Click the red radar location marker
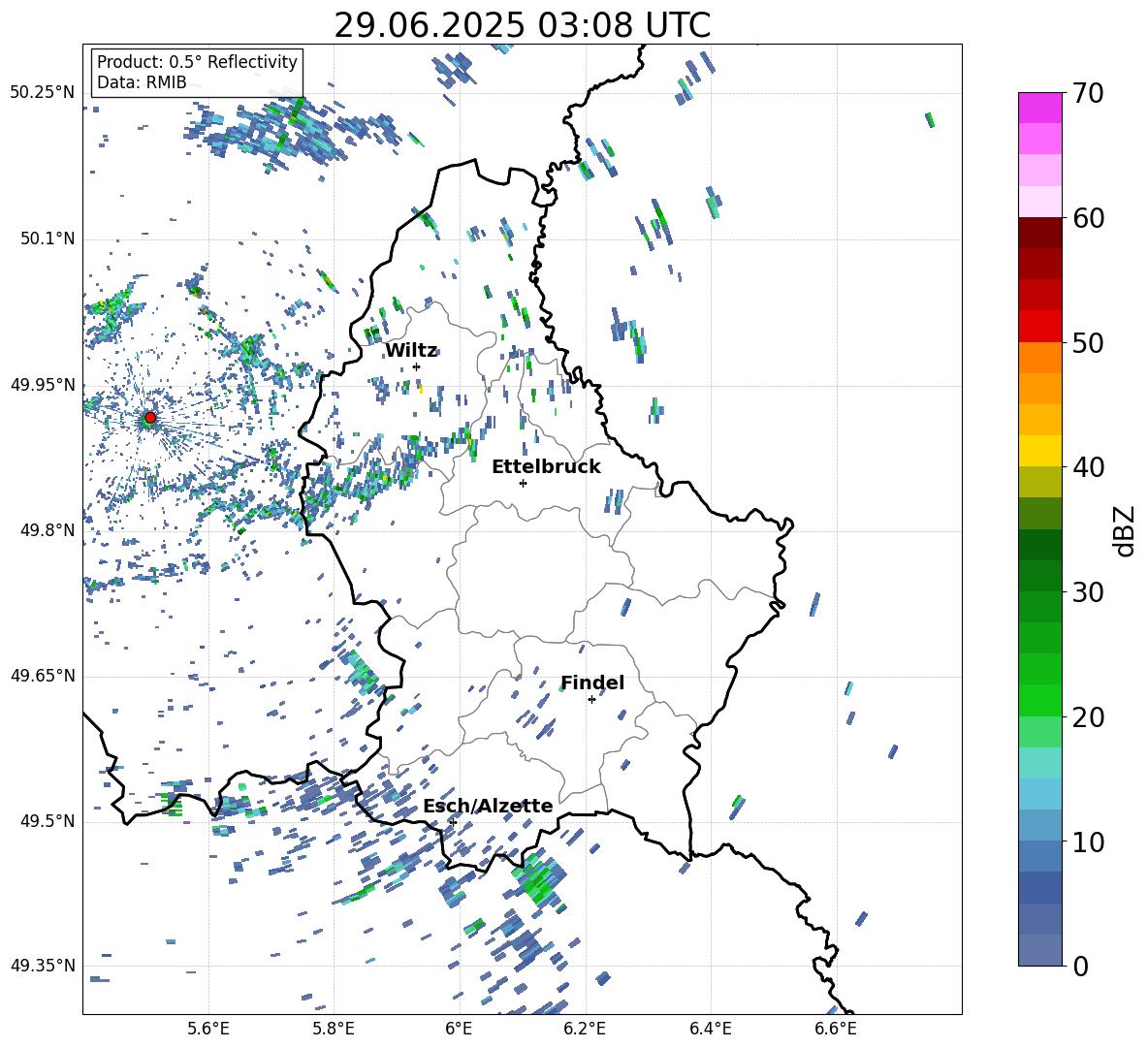Viewport: 1148px width, 1048px height. pos(150,418)
